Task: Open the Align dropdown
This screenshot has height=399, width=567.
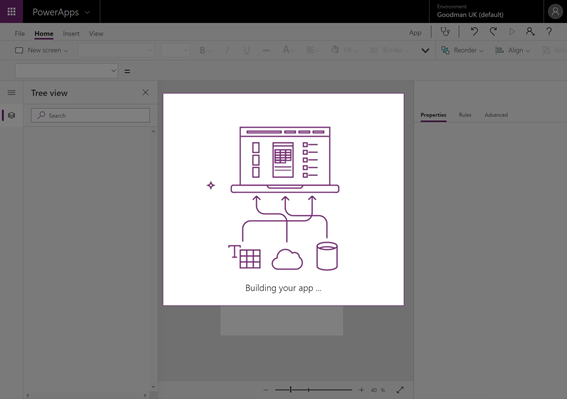Action: (x=512, y=50)
